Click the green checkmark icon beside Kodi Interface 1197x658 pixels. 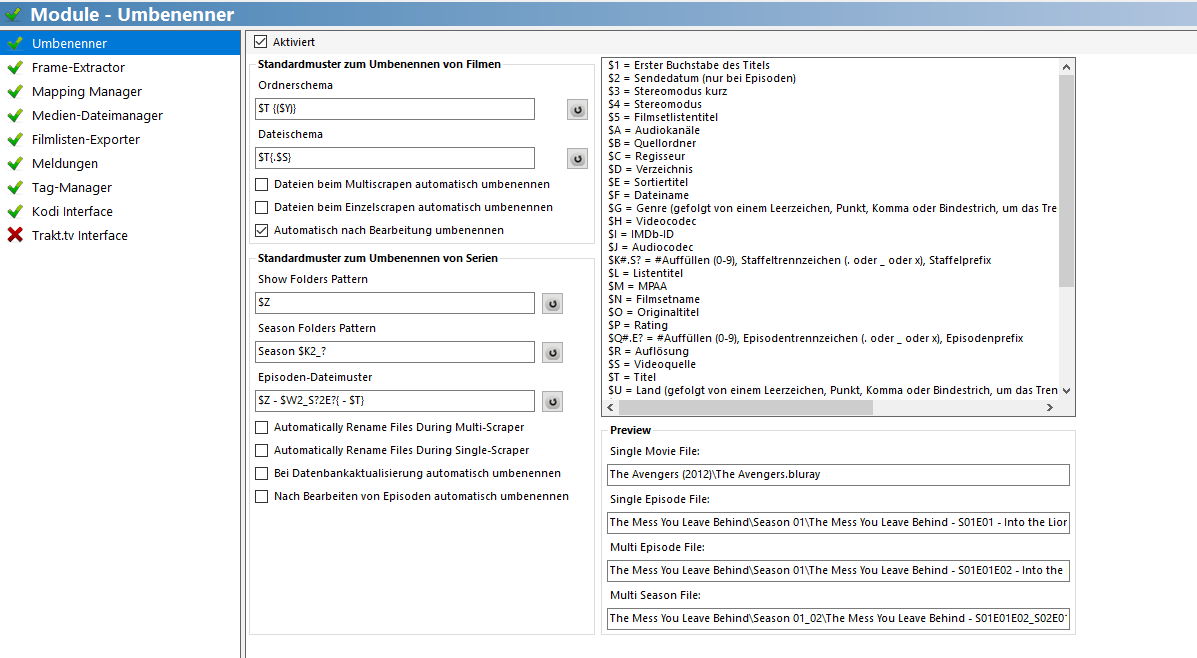pyautogui.click(x=15, y=211)
